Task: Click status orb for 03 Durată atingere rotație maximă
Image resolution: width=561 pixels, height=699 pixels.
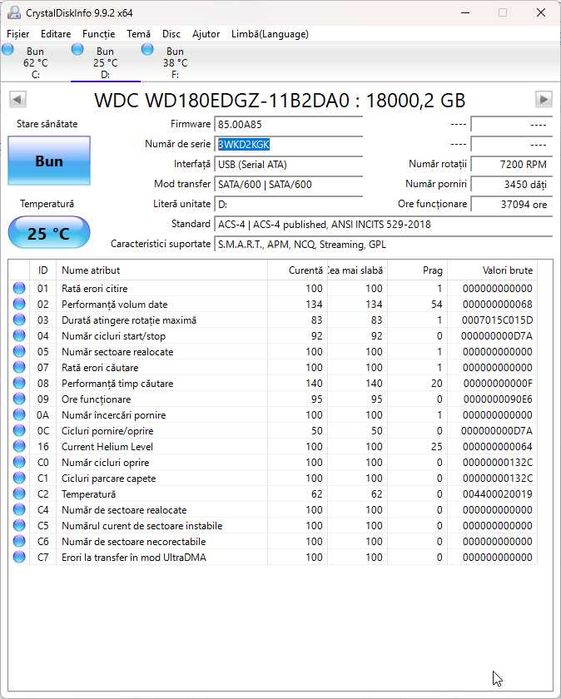Action: coord(19,320)
